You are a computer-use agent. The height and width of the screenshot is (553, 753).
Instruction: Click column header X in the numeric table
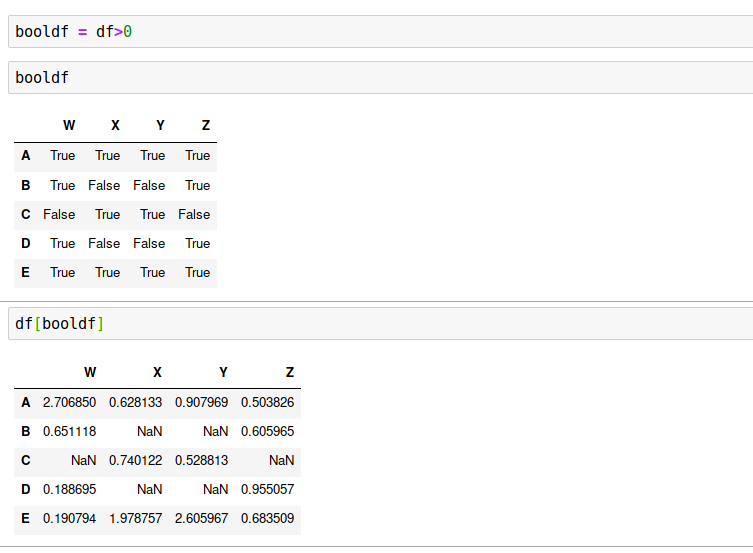click(x=157, y=373)
